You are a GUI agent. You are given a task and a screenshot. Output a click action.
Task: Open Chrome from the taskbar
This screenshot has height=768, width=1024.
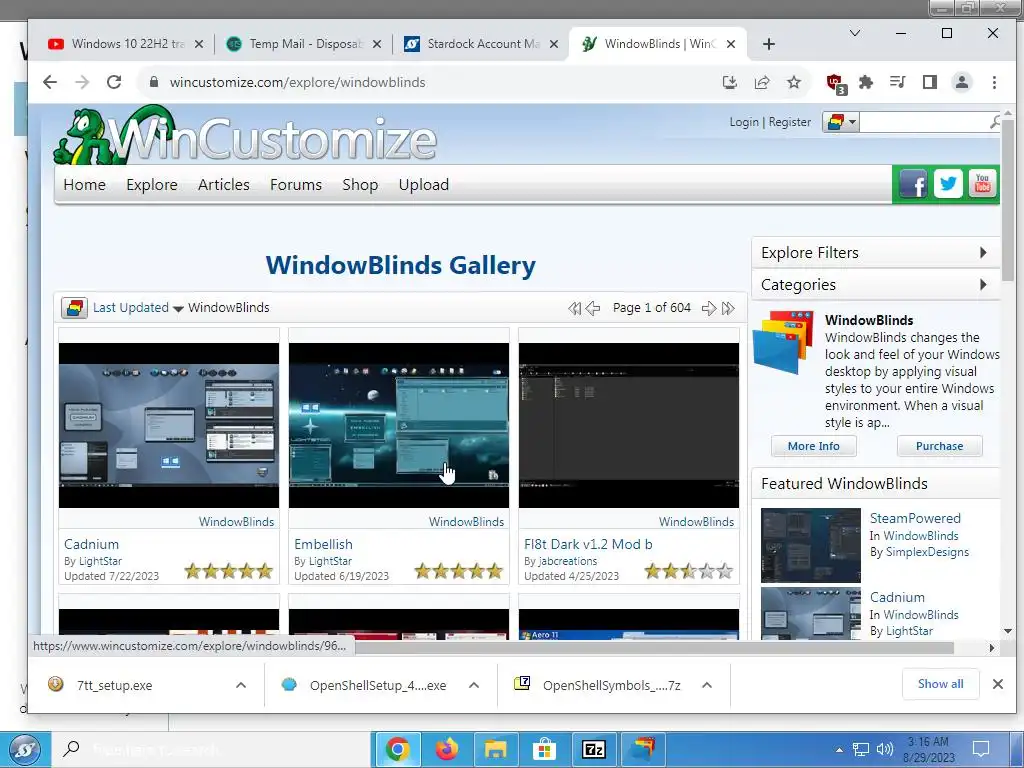(397, 749)
